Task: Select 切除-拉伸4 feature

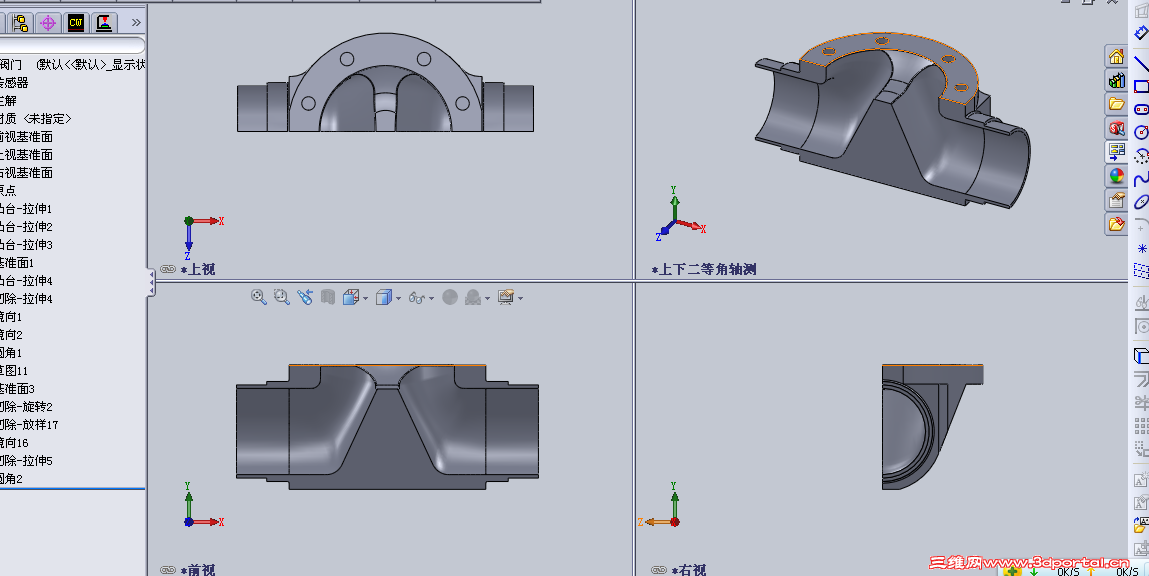Action: (26, 298)
